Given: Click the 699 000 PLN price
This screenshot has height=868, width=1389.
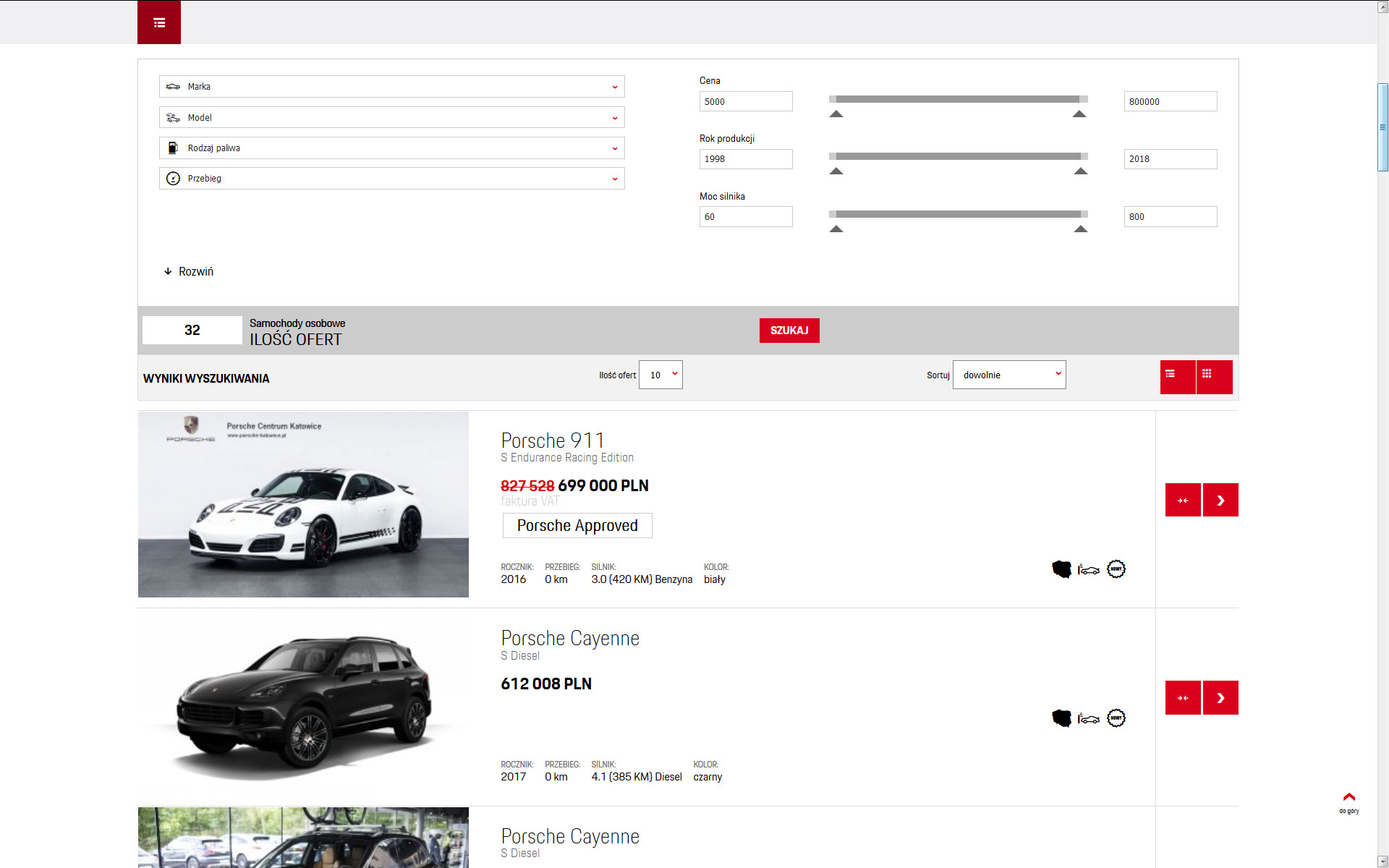Looking at the screenshot, I should tap(603, 486).
